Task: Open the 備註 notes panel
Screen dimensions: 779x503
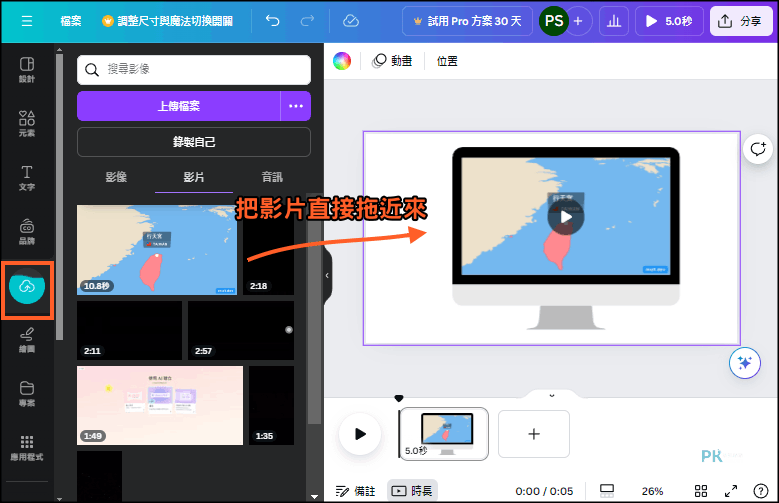Action: tap(356, 491)
